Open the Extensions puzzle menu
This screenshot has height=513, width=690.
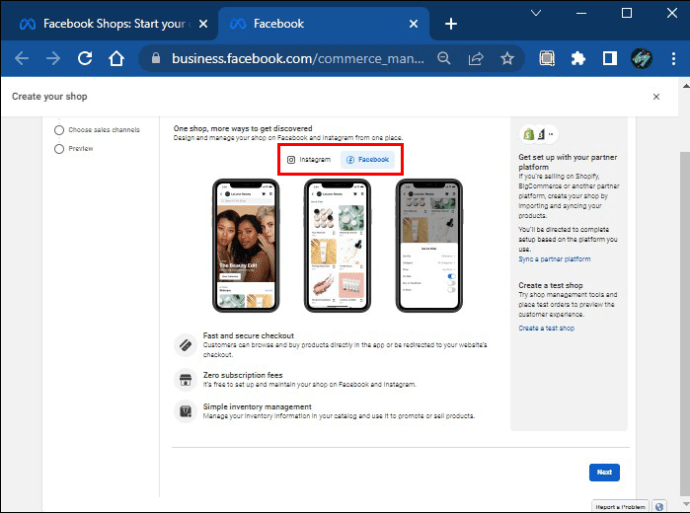point(578,58)
